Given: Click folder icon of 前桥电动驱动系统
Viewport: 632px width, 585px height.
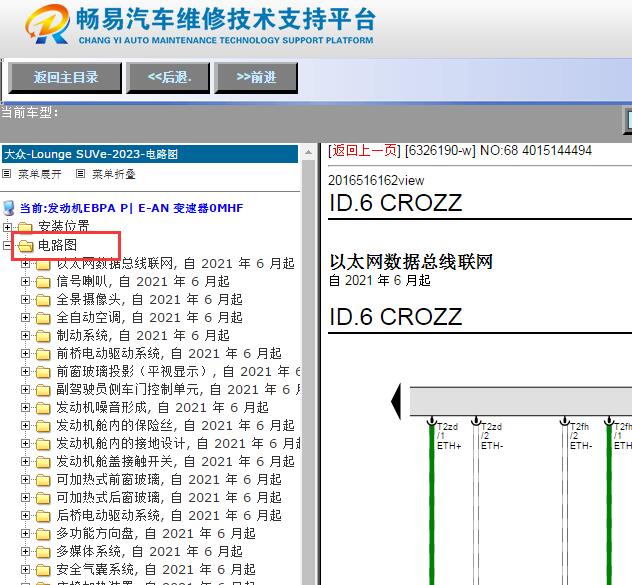Looking at the screenshot, I should tap(43, 354).
